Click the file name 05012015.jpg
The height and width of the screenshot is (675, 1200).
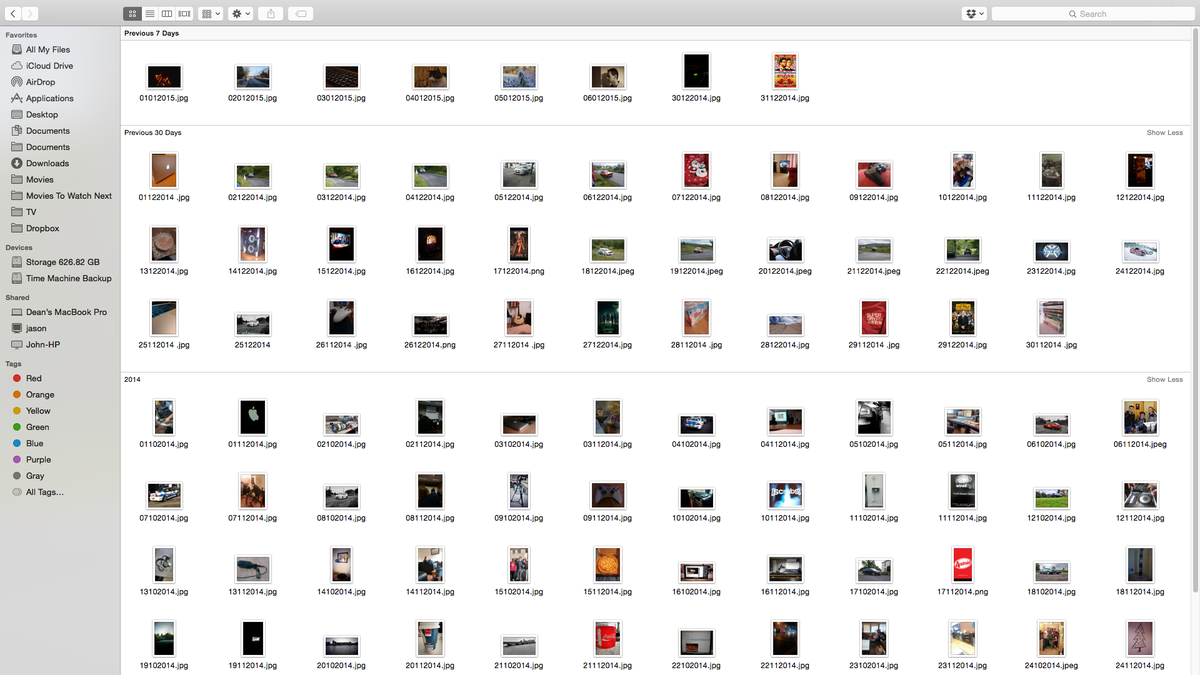point(519,98)
